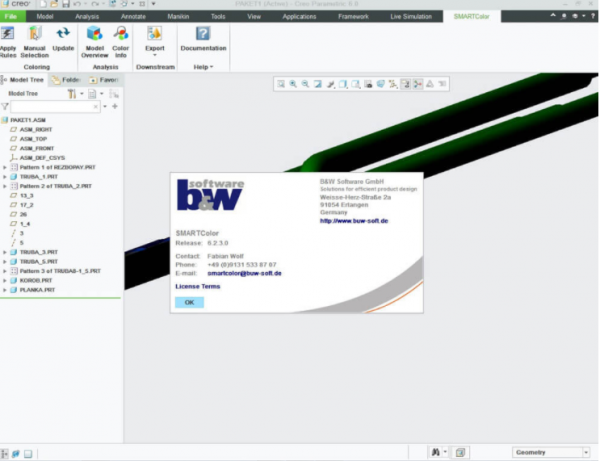The image size is (600, 461).
Task: Toggle the model tree pane icon in status bar
Action: click(x=4, y=454)
